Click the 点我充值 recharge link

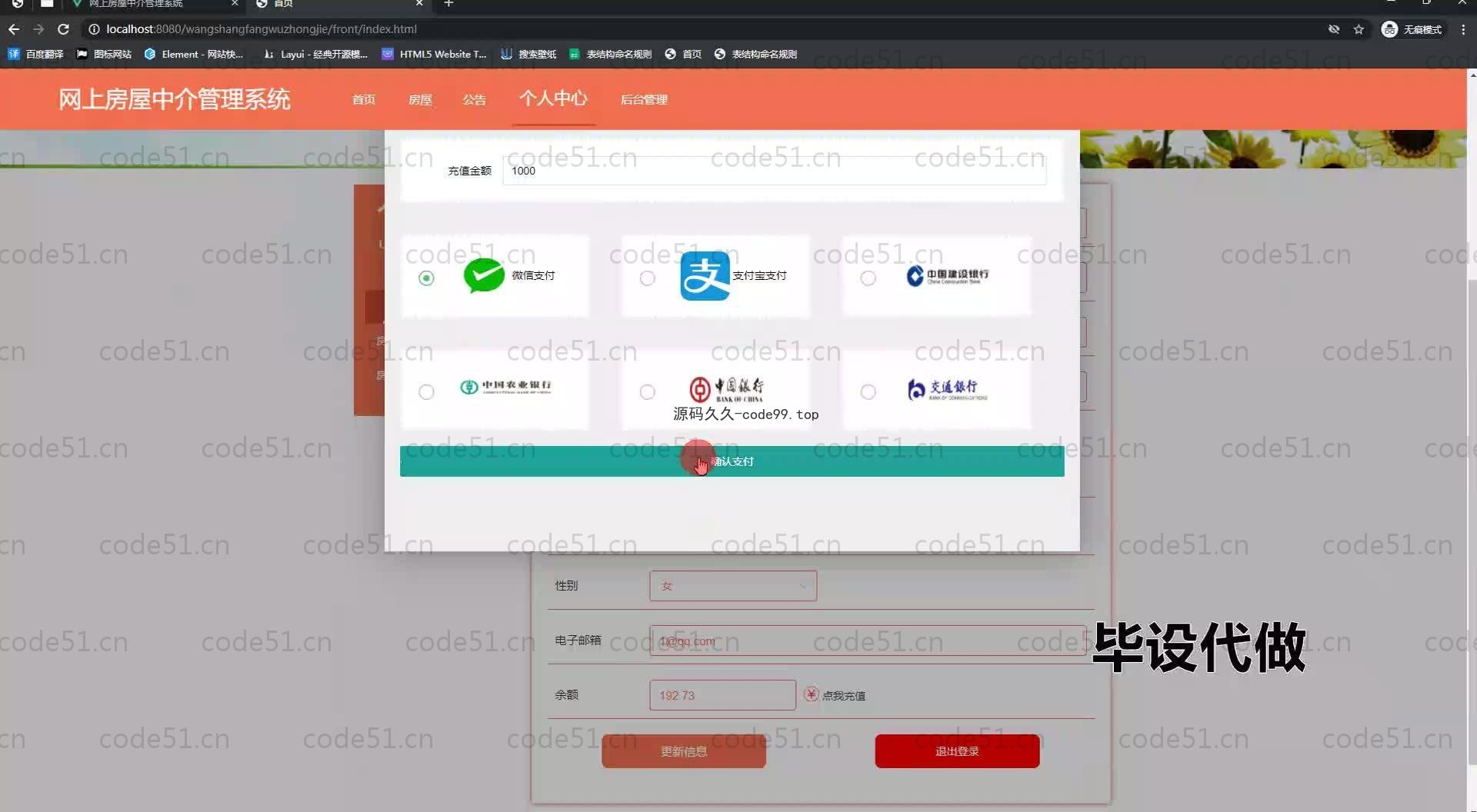[844, 696]
